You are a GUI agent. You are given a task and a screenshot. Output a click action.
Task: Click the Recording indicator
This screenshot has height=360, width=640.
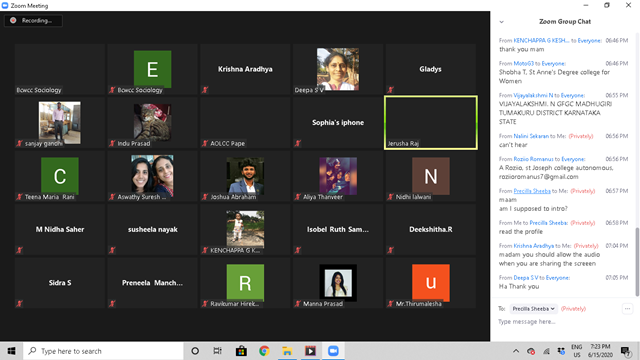33,20
